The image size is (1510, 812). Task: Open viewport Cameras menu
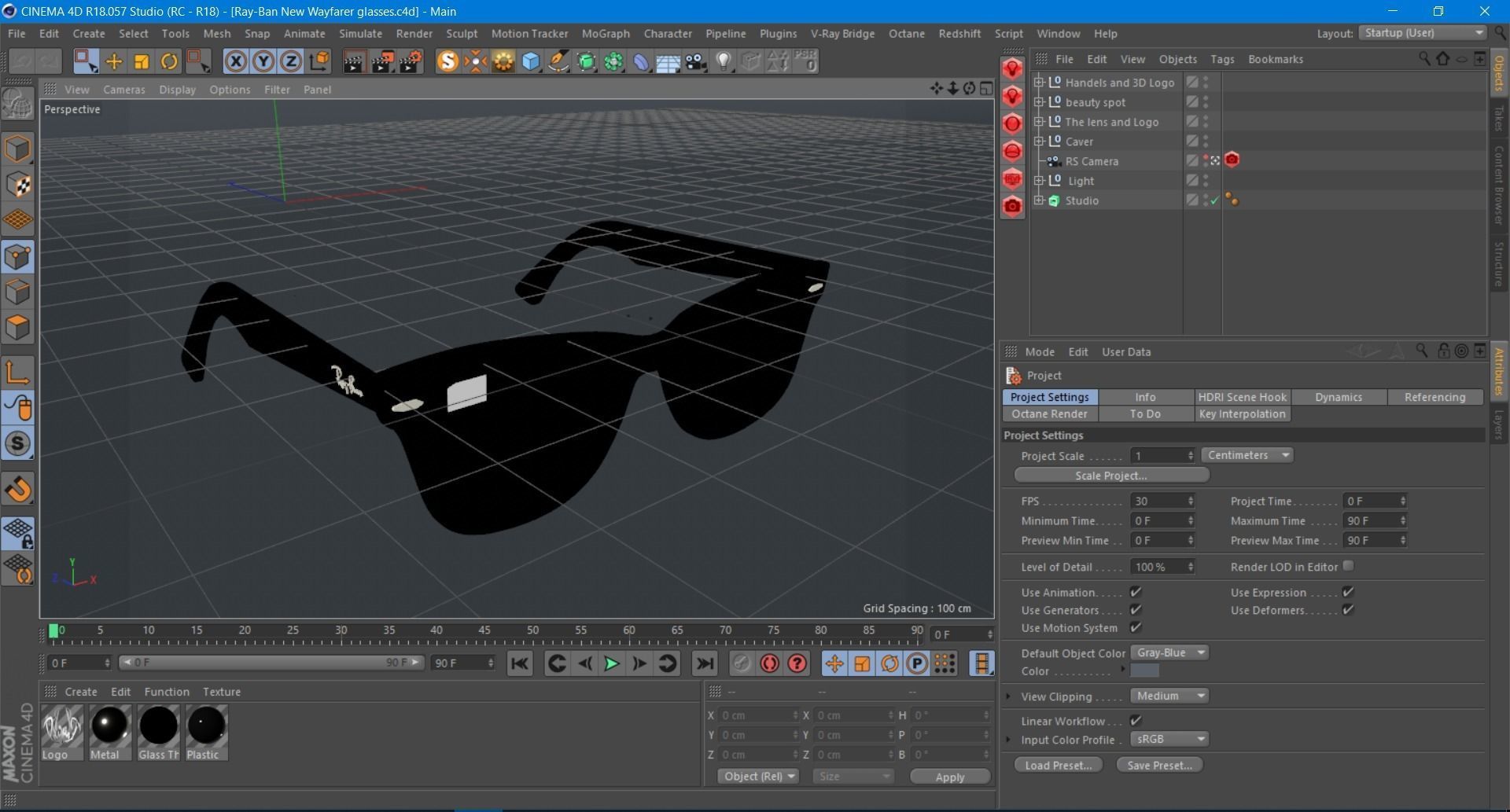(124, 90)
